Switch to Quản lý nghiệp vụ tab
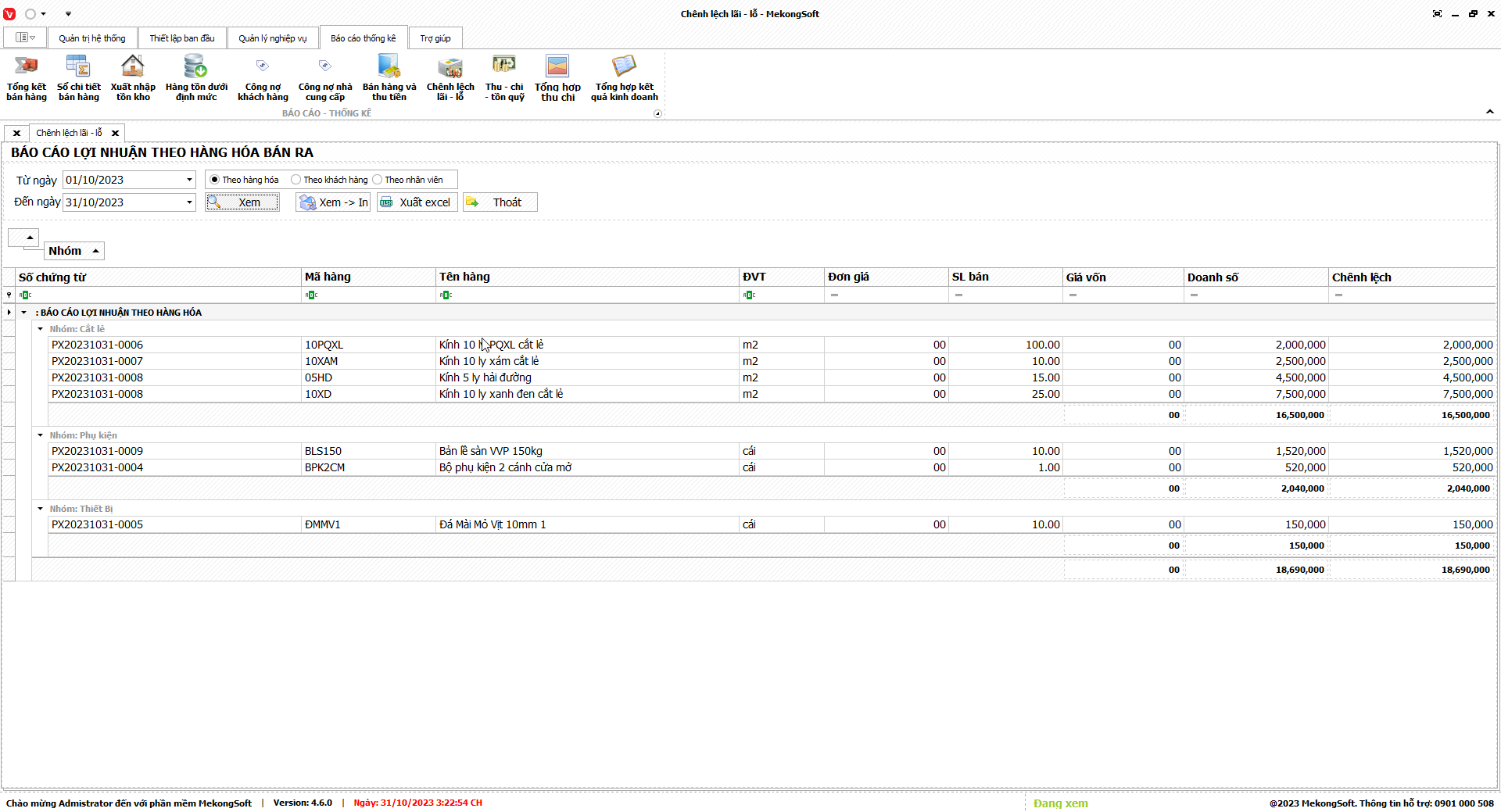Image resolution: width=1501 pixels, height=812 pixels. (273, 38)
